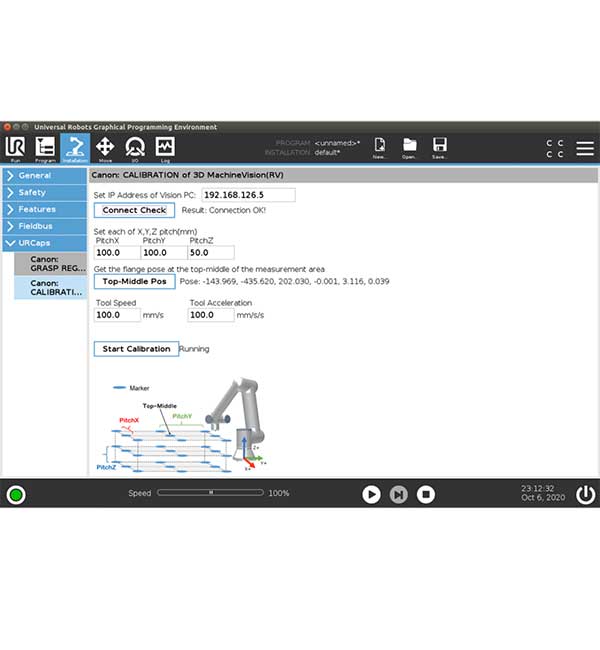This screenshot has height=650, width=600.
Task: Open the Log tab icon
Action: coord(165,148)
